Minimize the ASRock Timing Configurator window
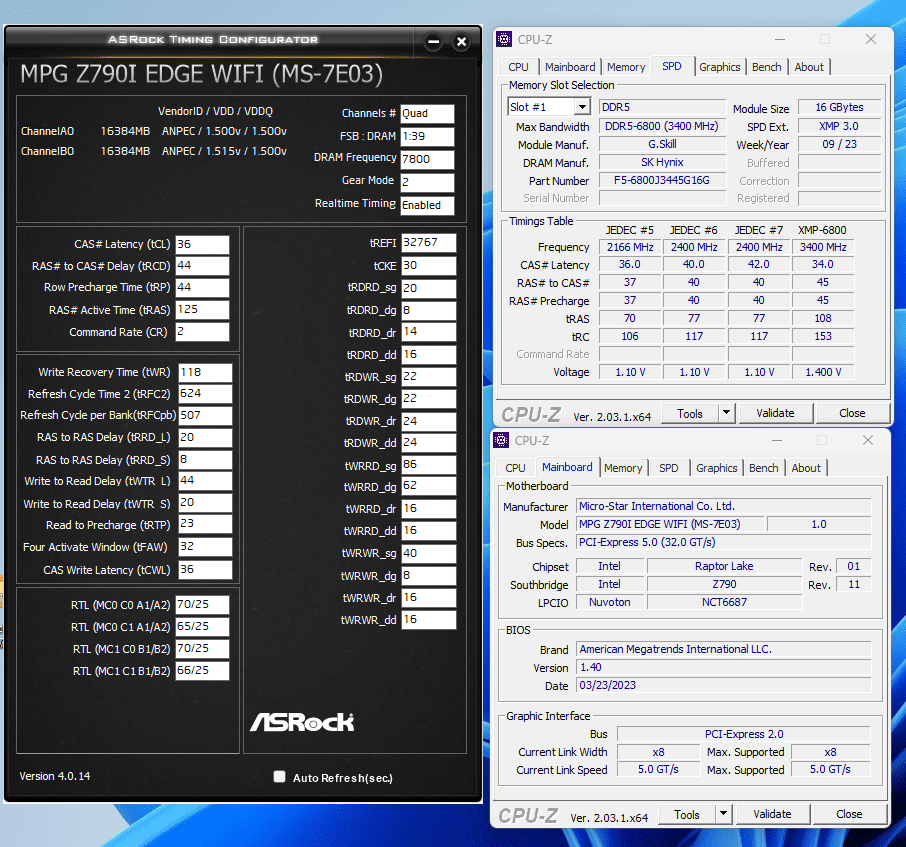This screenshot has height=847, width=906. click(x=433, y=42)
